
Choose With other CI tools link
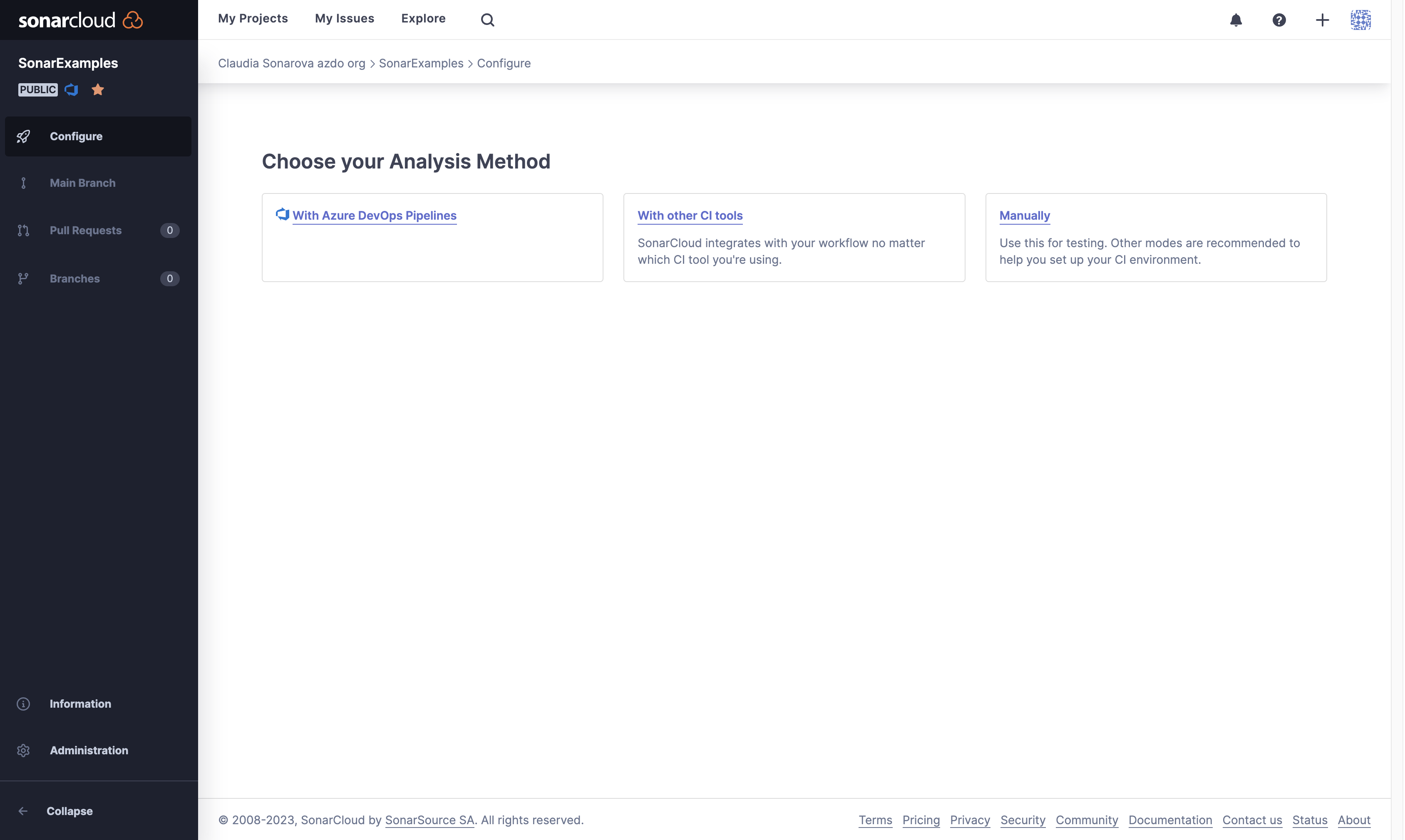(690, 216)
